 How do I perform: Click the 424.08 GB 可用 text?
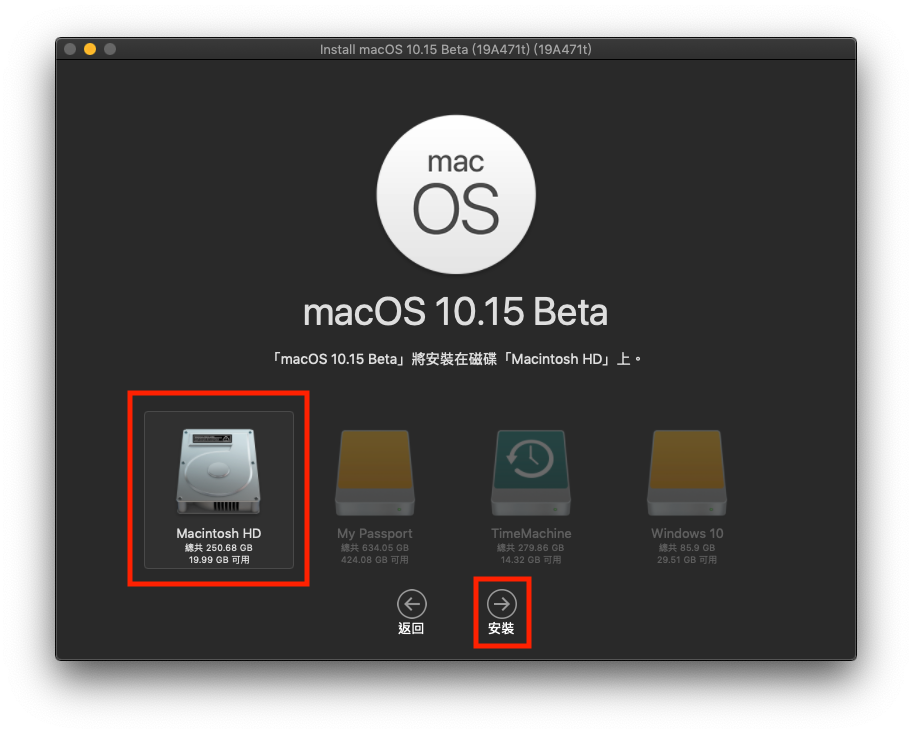click(375, 560)
